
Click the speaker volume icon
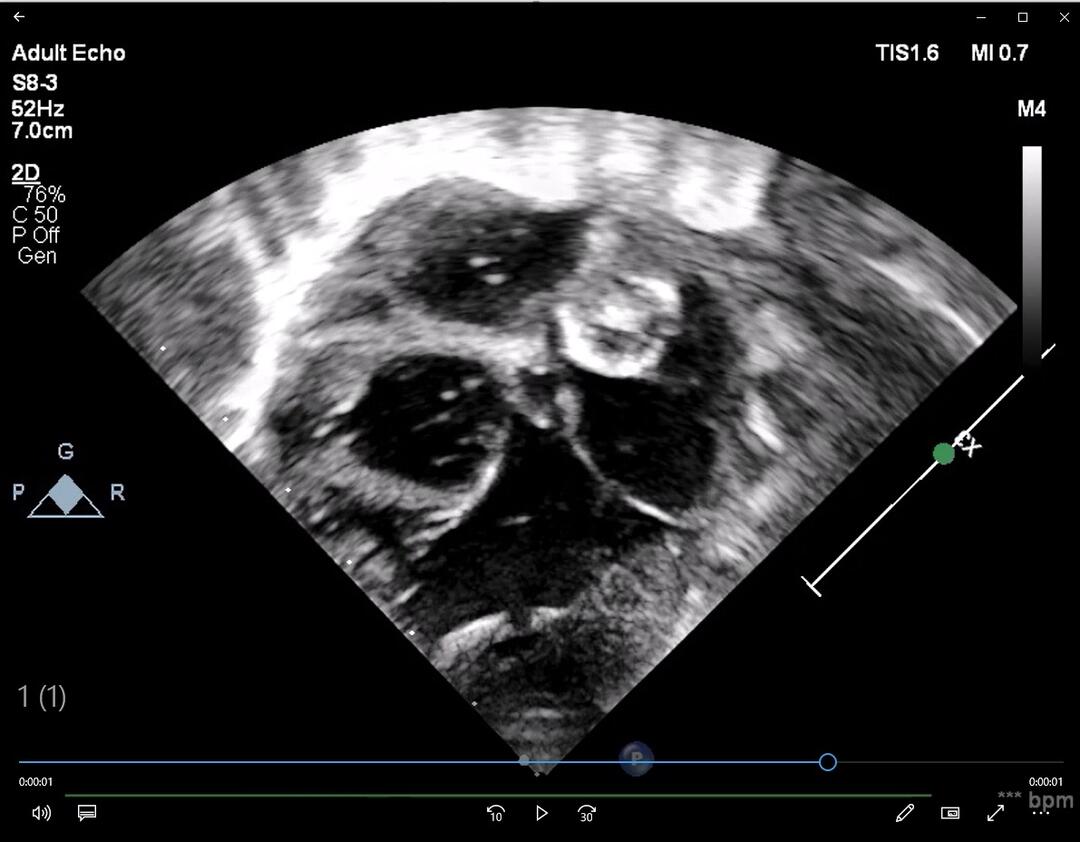coord(40,813)
